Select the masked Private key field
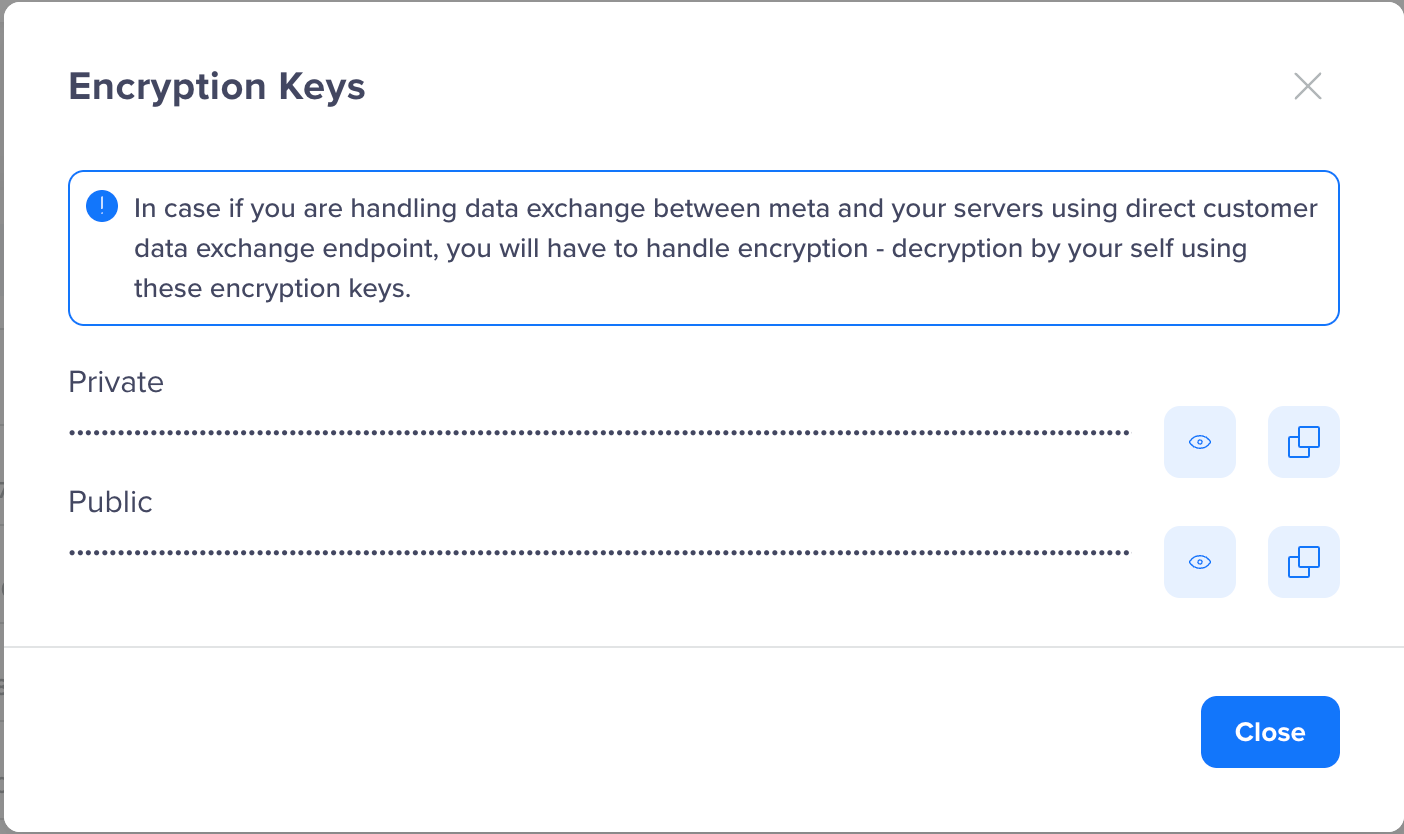This screenshot has width=1404, height=834. 598,430
